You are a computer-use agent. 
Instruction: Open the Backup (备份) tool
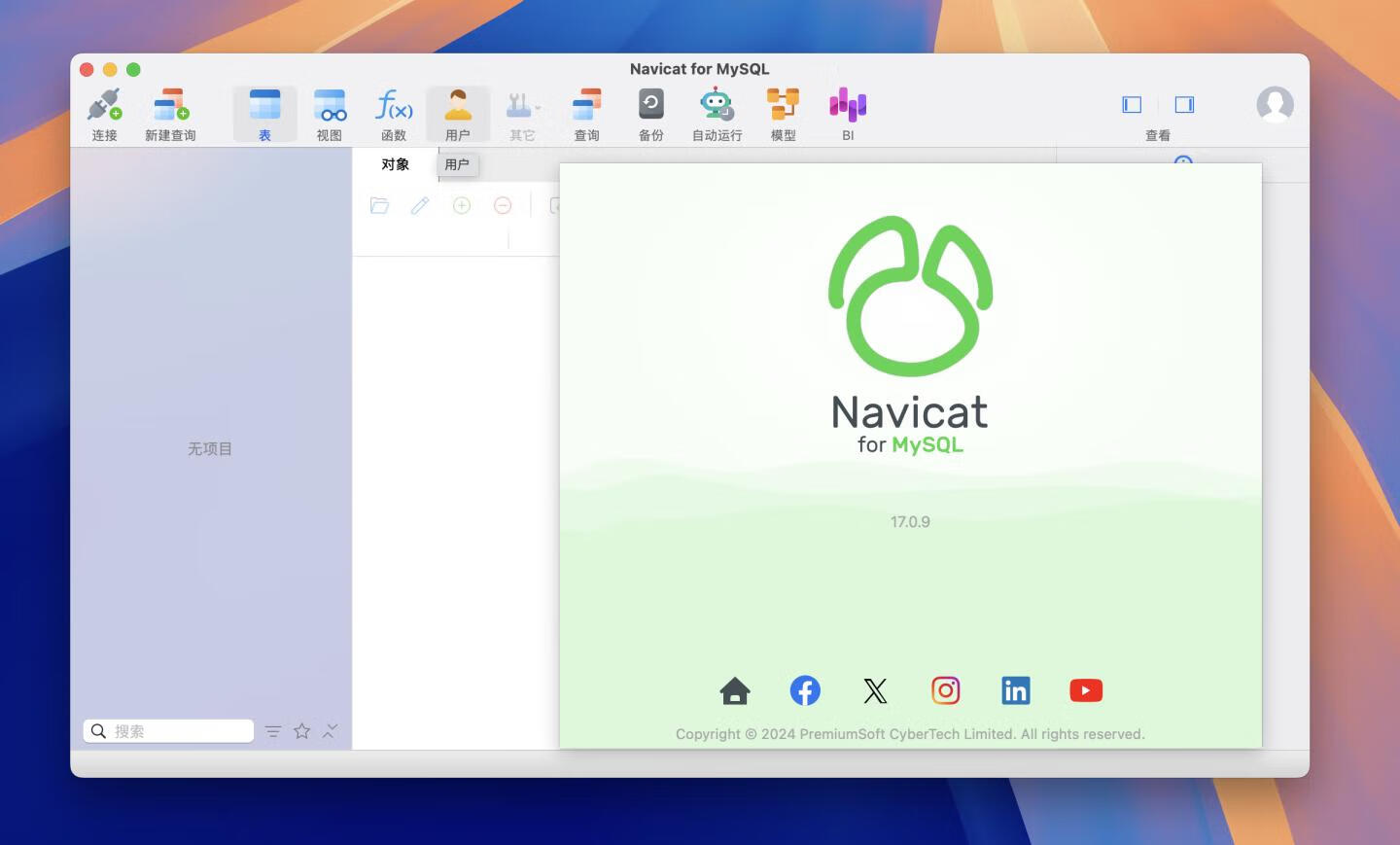(651, 115)
